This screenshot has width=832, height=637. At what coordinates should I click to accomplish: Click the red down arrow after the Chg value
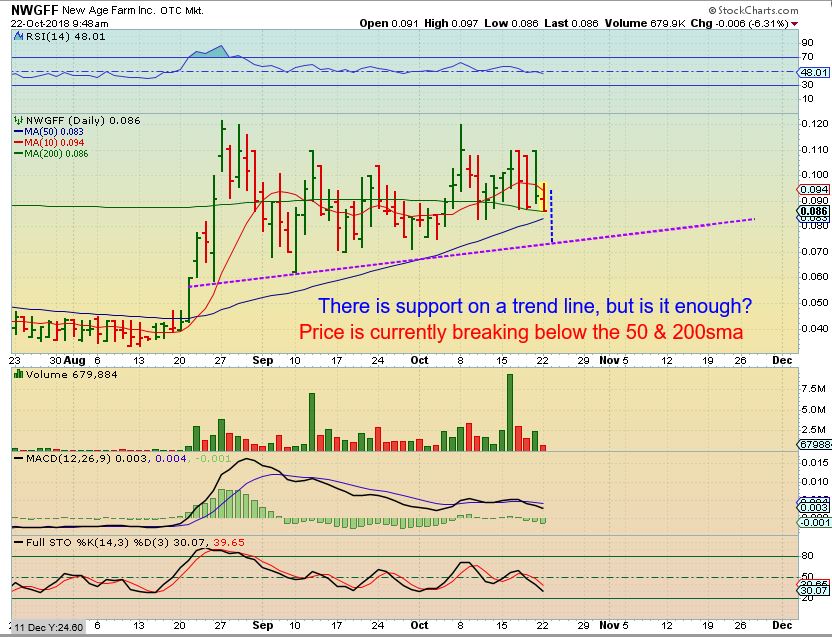pyautogui.click(x=794, y=24)
